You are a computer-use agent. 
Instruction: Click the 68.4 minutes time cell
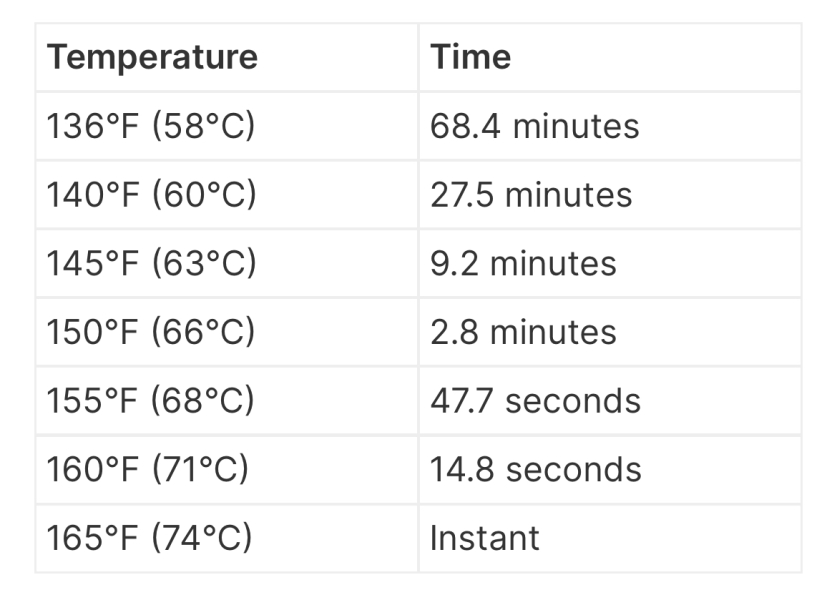point(534,126)
